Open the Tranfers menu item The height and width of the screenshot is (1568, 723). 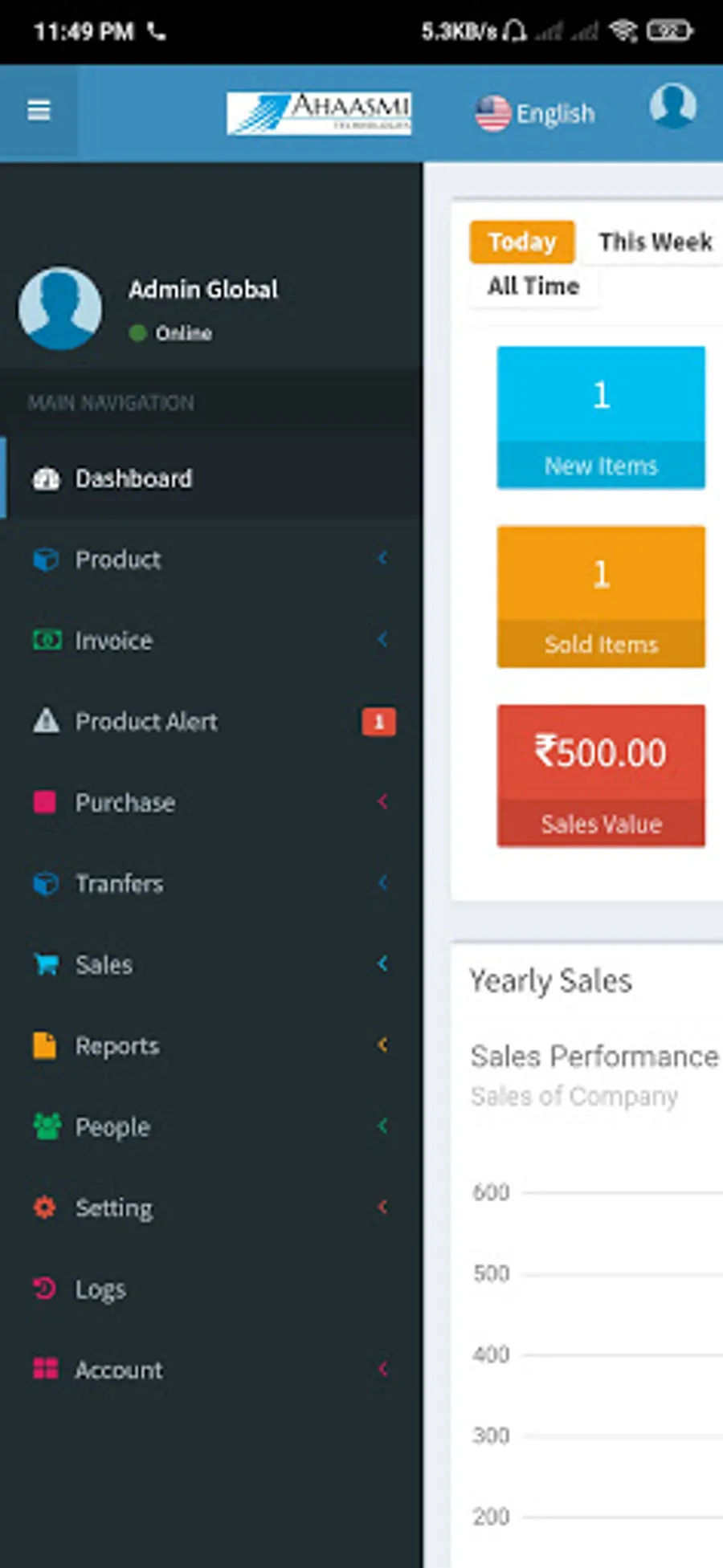[119, 883]
